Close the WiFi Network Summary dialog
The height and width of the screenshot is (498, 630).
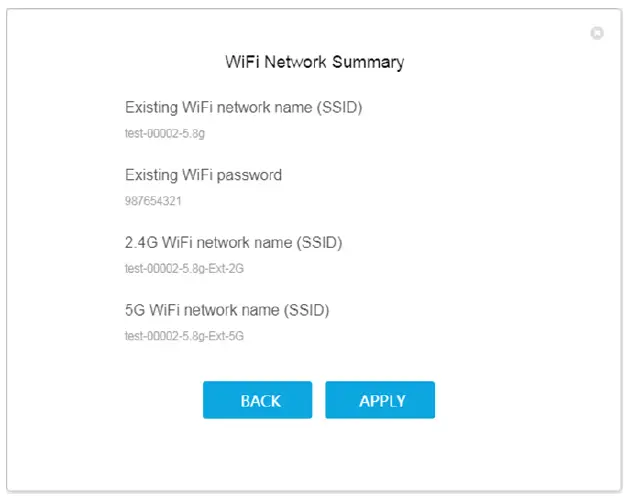pos(597,33)
